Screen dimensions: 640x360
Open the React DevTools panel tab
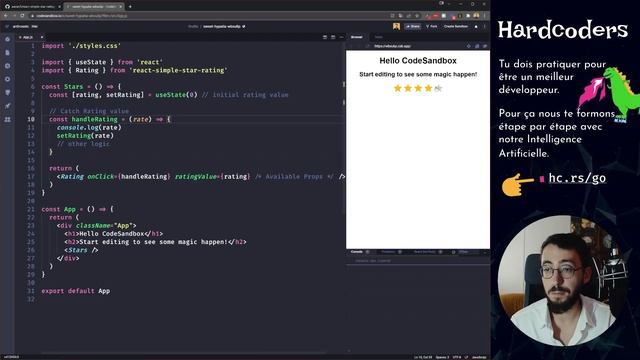coord(424,252)
